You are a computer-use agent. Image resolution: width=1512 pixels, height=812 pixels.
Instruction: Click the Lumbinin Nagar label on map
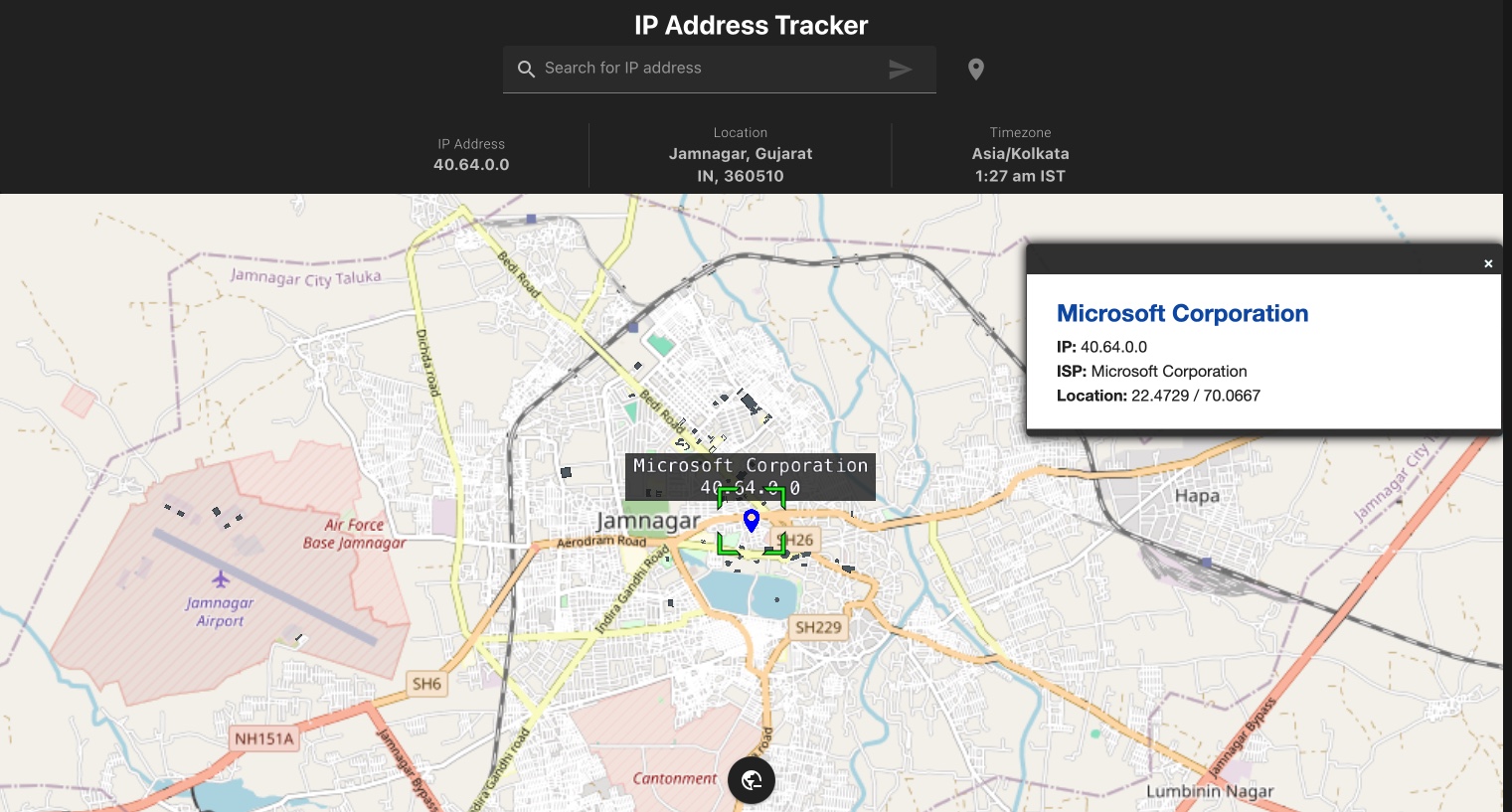coord(1210,791)
